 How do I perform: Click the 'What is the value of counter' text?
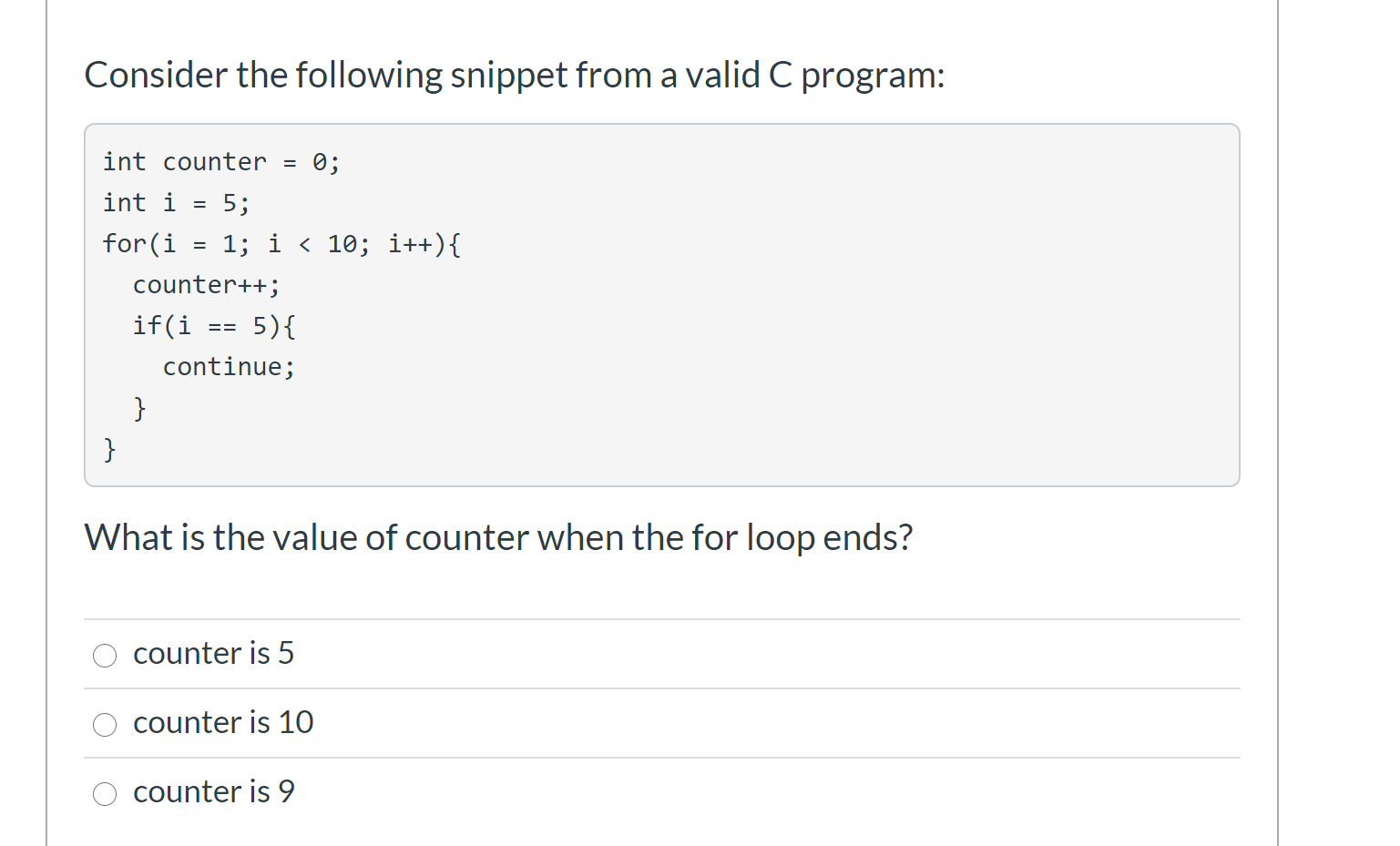click(x=498, y=536)
